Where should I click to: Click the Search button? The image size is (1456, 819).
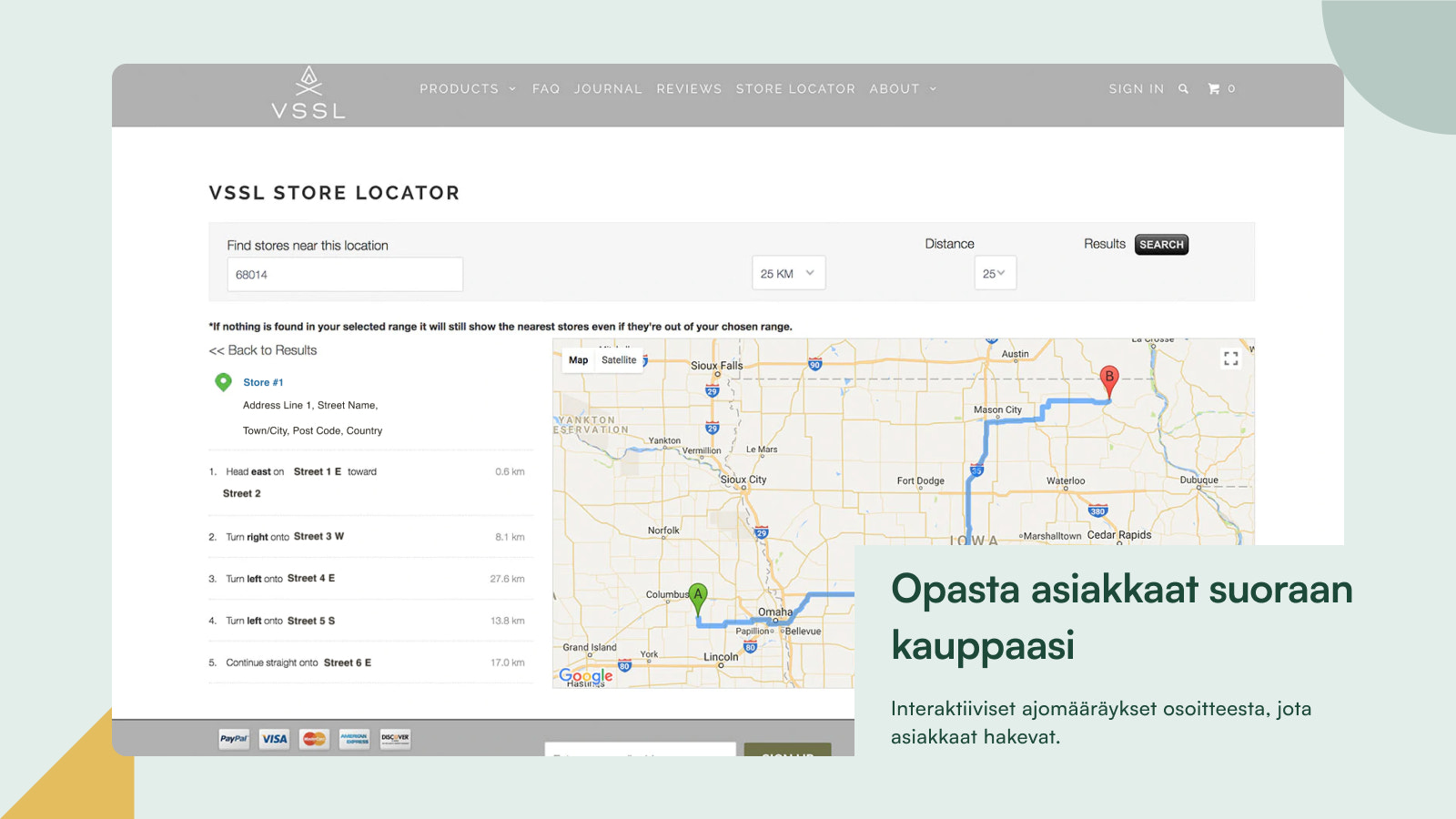pos(1161,245)
